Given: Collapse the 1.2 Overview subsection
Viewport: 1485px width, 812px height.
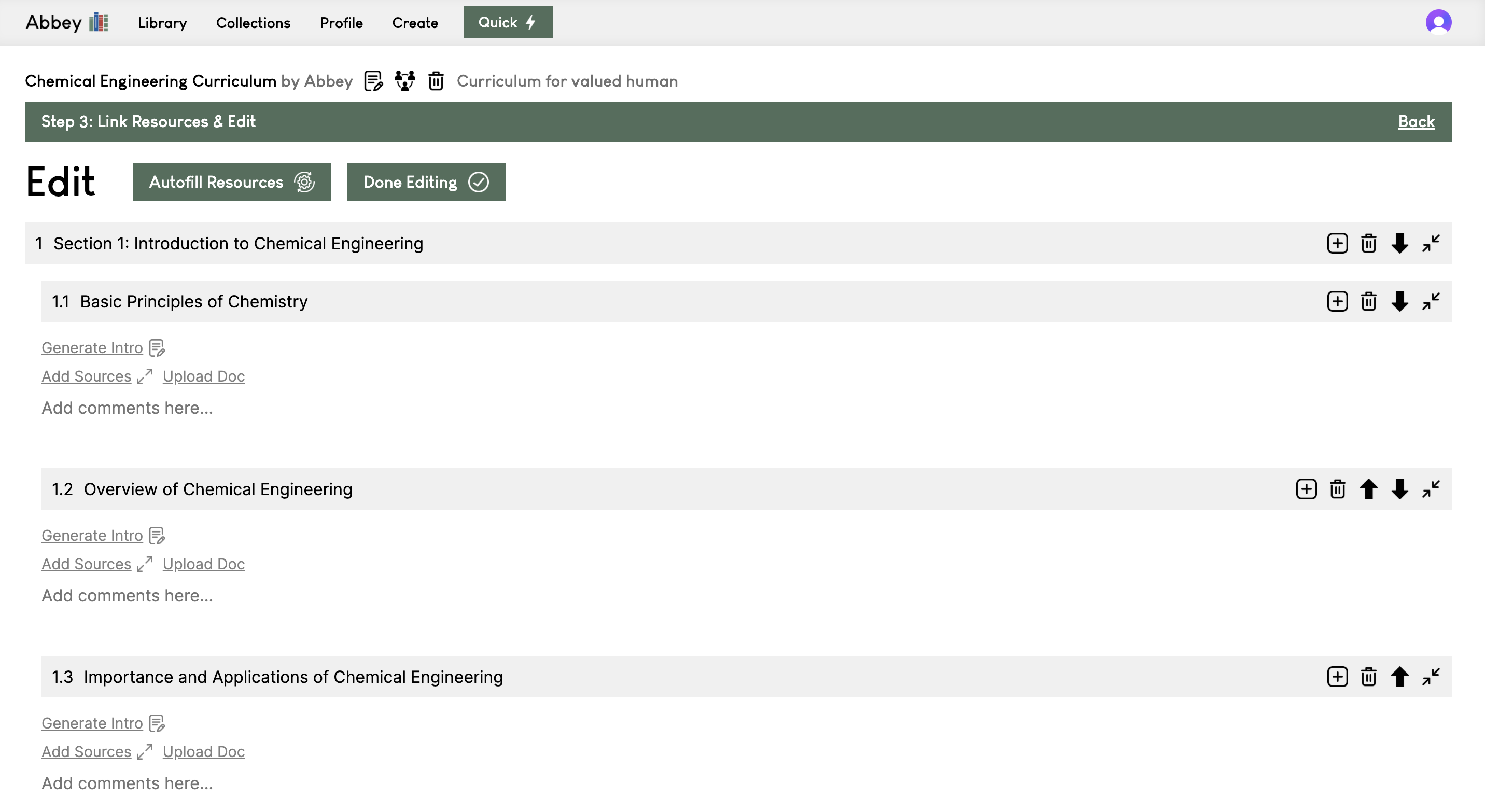Looking at the screenshot, I should [x=1430, y=489].
